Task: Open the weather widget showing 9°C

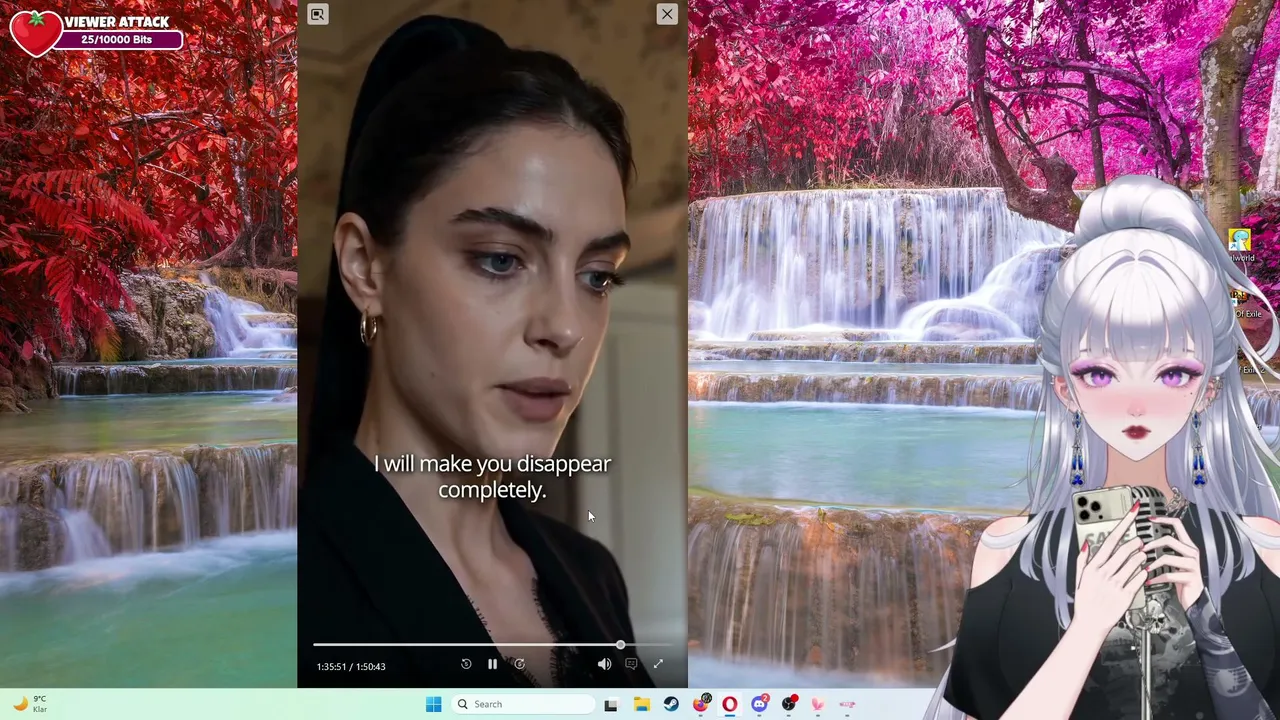Action: click(x=30, y=704)
